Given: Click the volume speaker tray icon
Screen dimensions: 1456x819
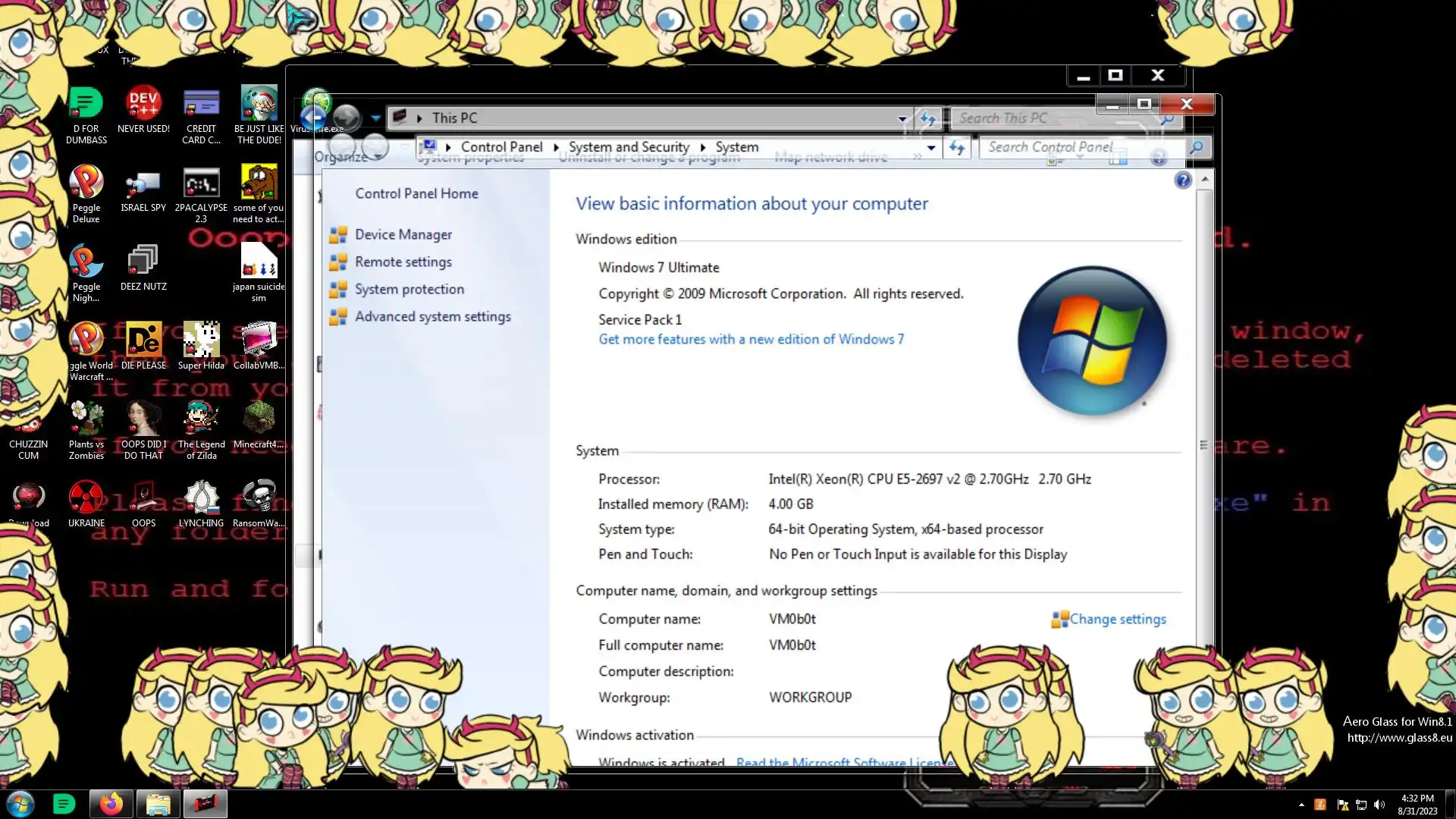Looking at the screenshot, I should (x=1379, y=805).
